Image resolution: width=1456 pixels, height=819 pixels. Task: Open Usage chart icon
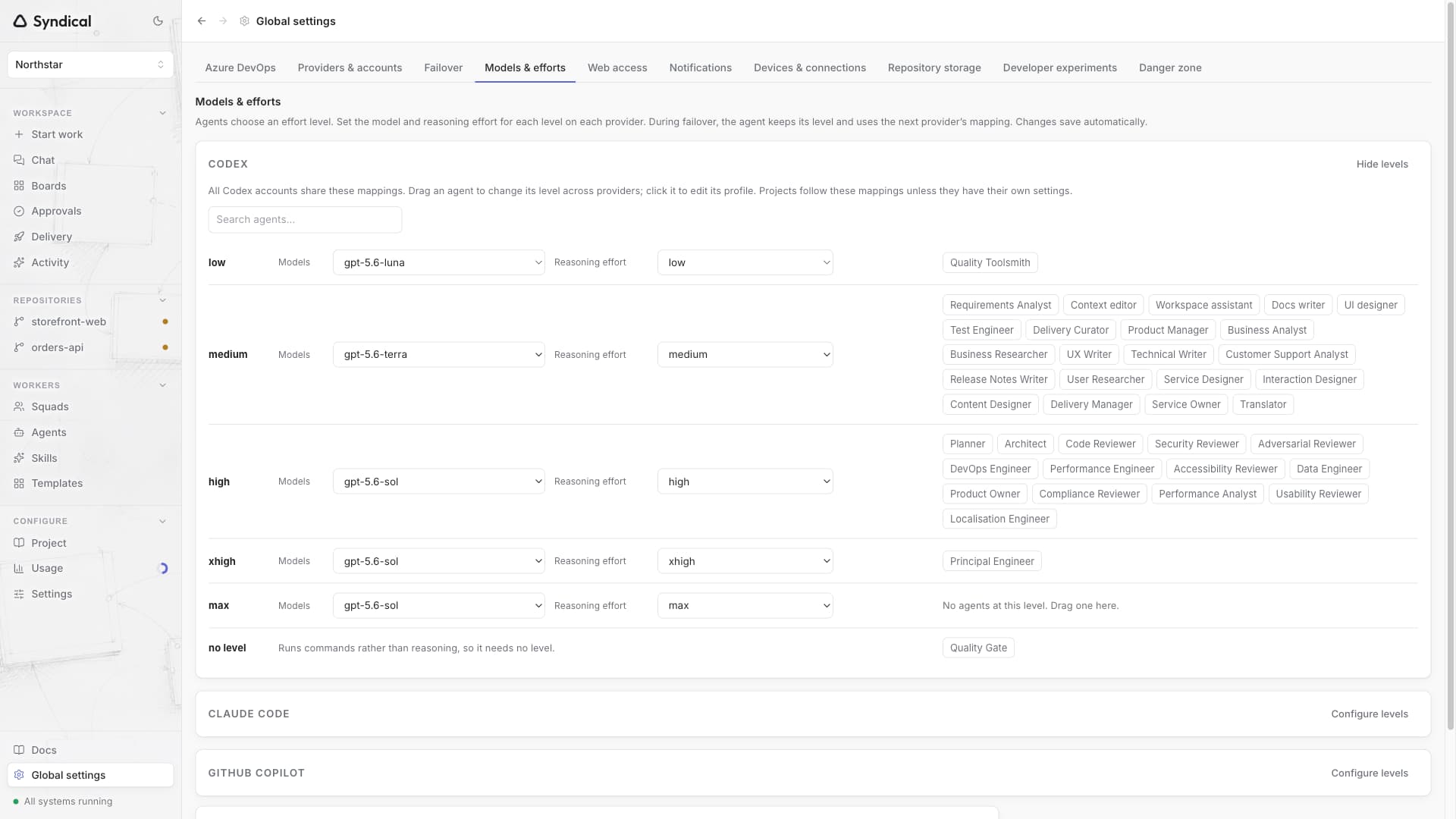19,568
